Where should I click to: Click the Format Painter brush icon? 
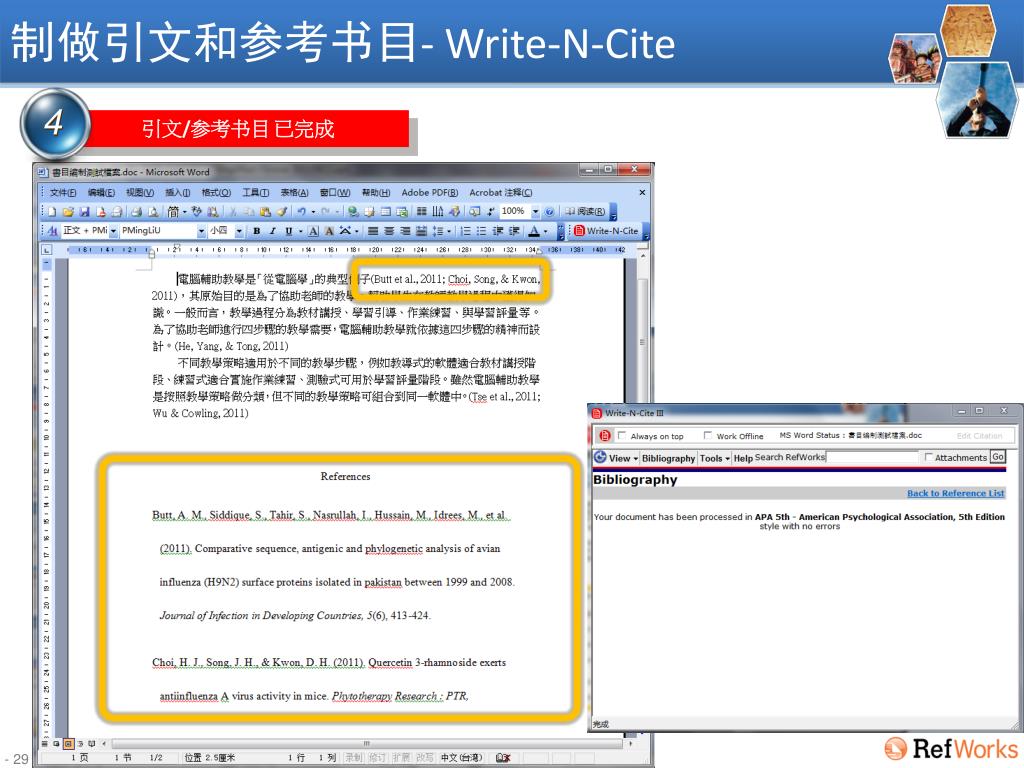281,212
